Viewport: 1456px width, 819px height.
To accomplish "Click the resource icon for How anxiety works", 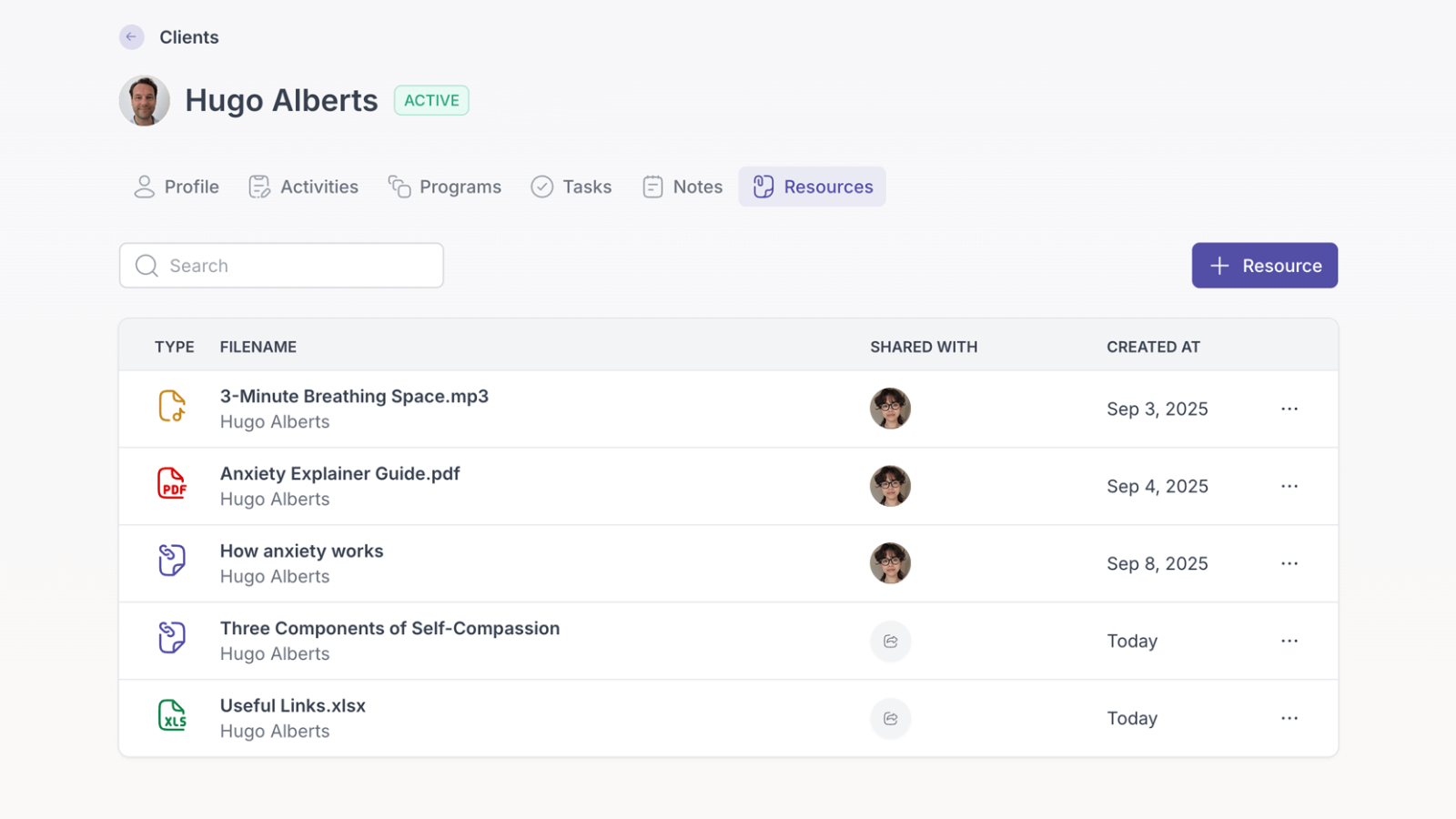I will [x=172, y=561].
